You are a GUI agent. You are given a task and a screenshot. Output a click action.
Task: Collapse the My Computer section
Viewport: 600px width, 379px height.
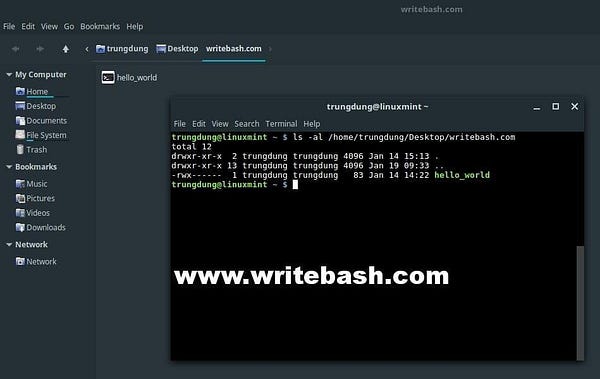coord(9,75)
